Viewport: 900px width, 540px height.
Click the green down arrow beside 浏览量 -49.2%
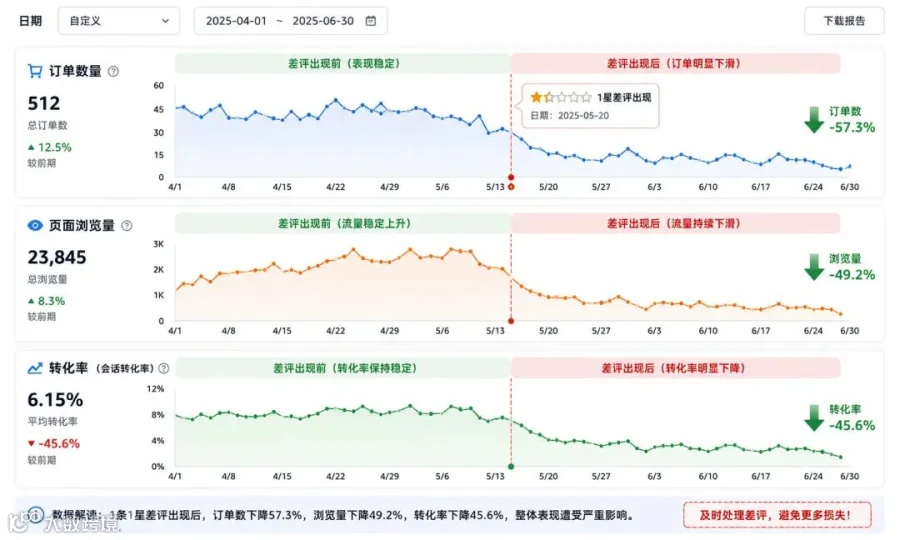tap(814, 267)
